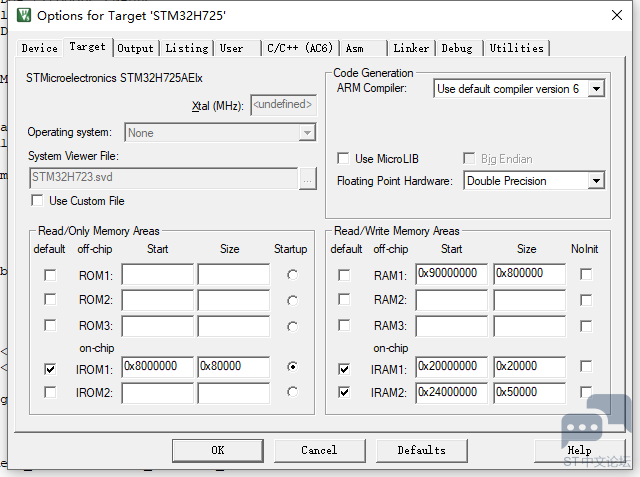This screenshot has width=640, height=477.
Task: Click the RAM2 Start field
Action: (x=451, y=300)
